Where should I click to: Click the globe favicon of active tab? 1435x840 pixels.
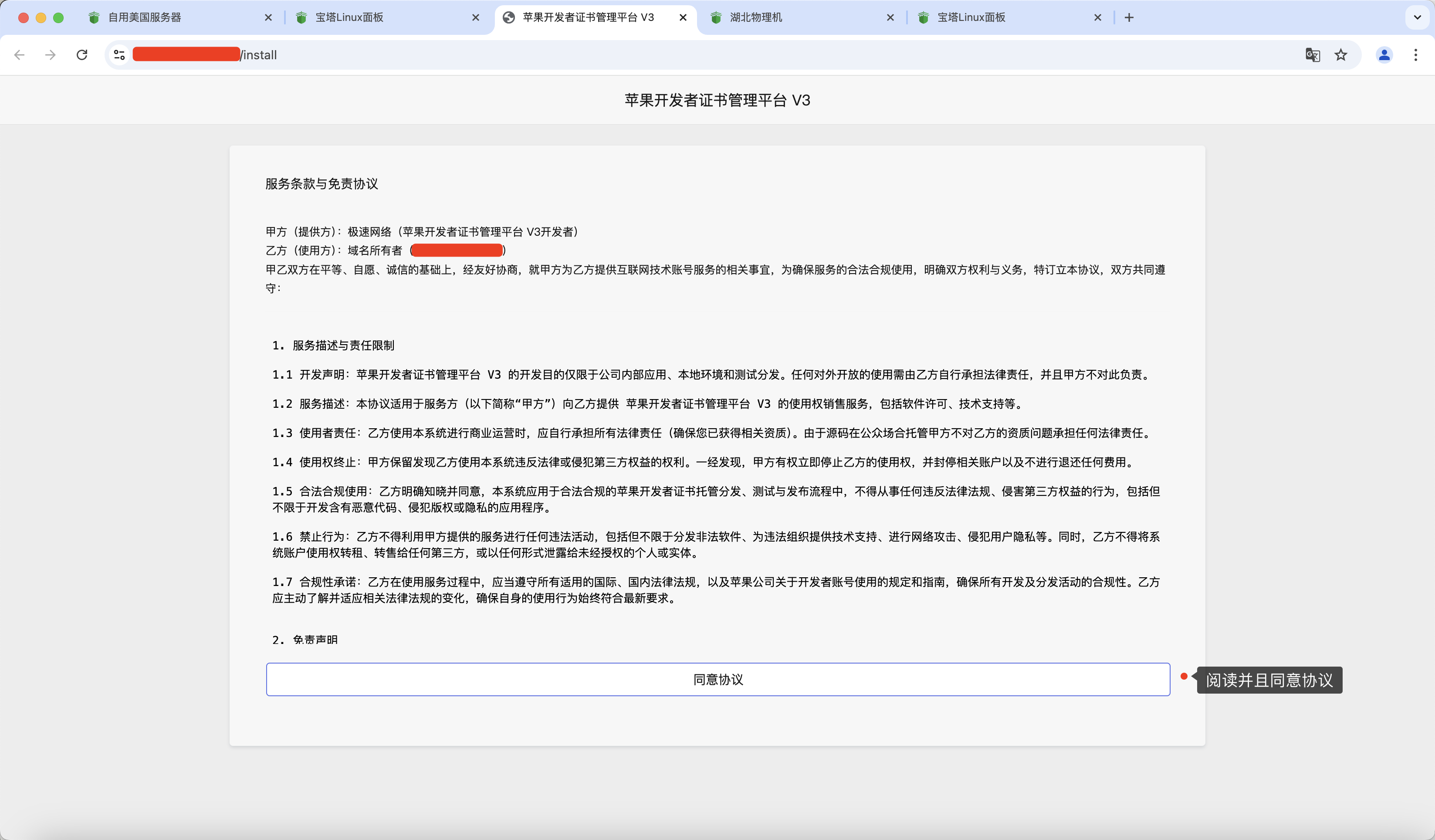508,18
